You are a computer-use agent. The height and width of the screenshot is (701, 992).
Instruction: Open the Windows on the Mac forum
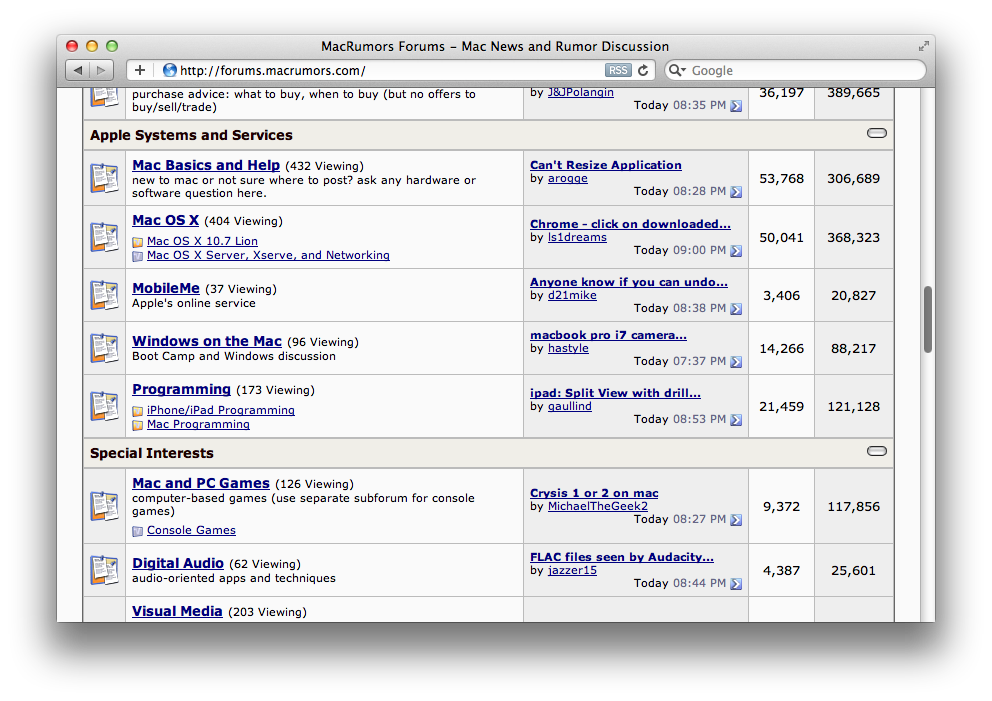[207, 341]
